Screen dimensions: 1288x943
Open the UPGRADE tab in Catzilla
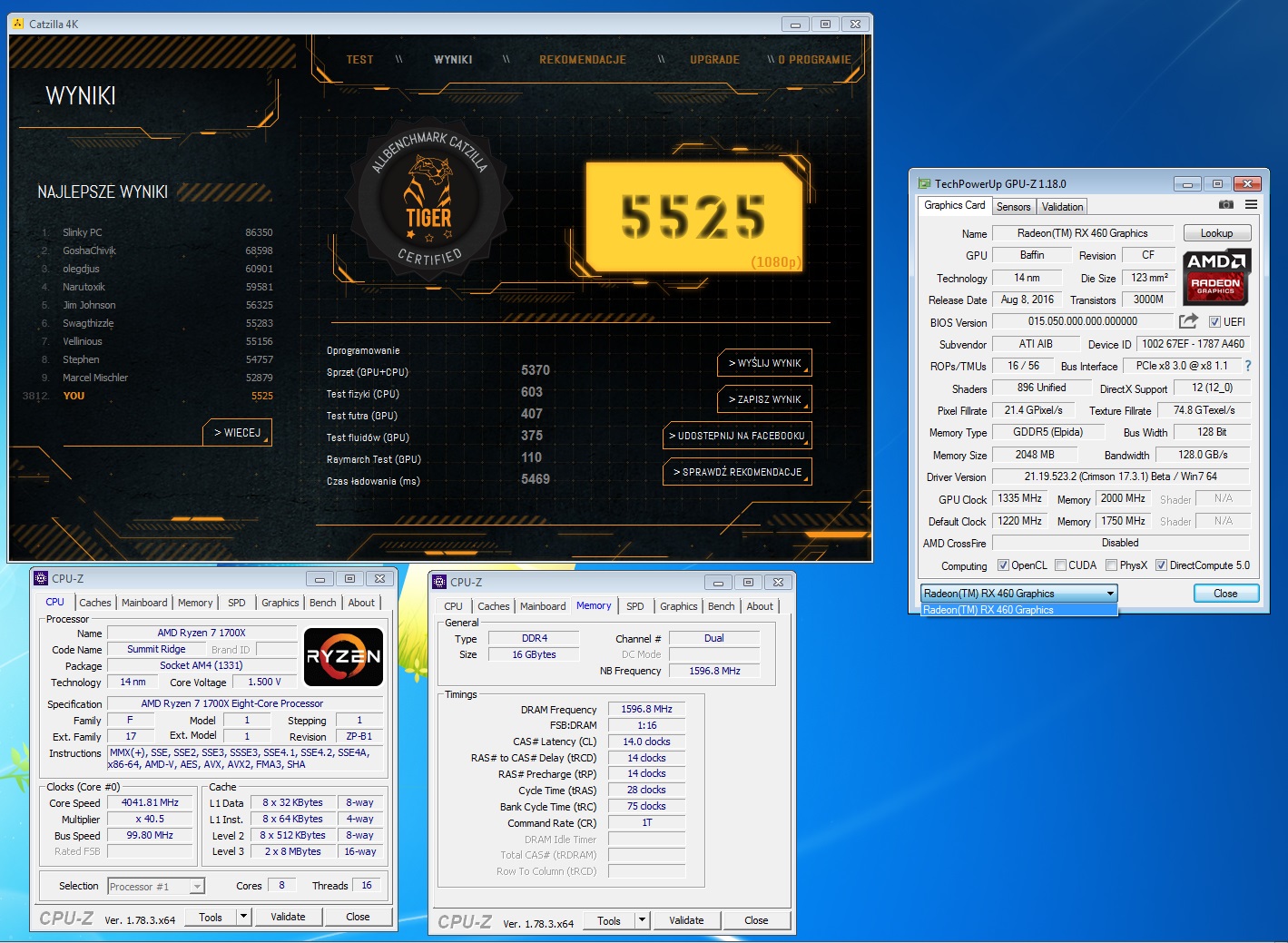pyautogui.click(x=714, y=60)
